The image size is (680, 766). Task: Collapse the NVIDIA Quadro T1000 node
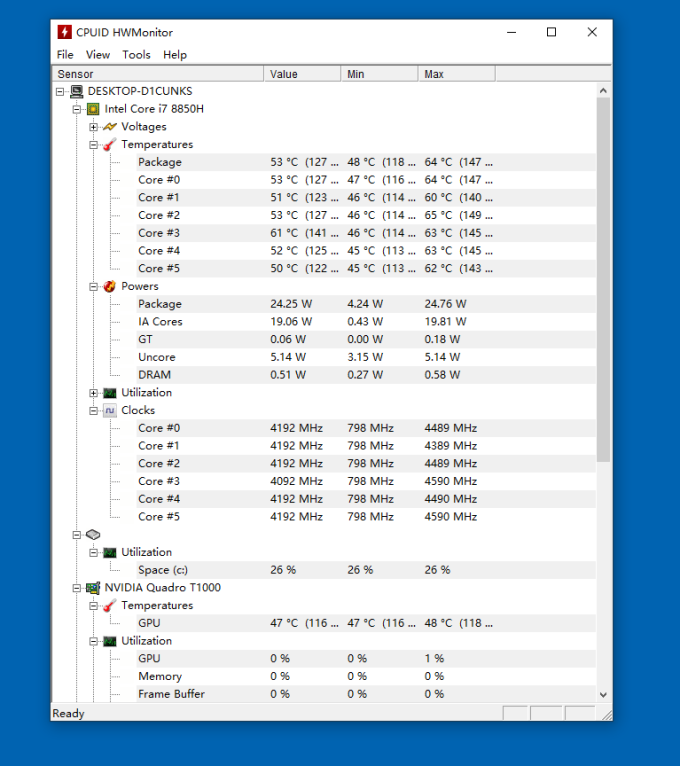tap(77, 588)
